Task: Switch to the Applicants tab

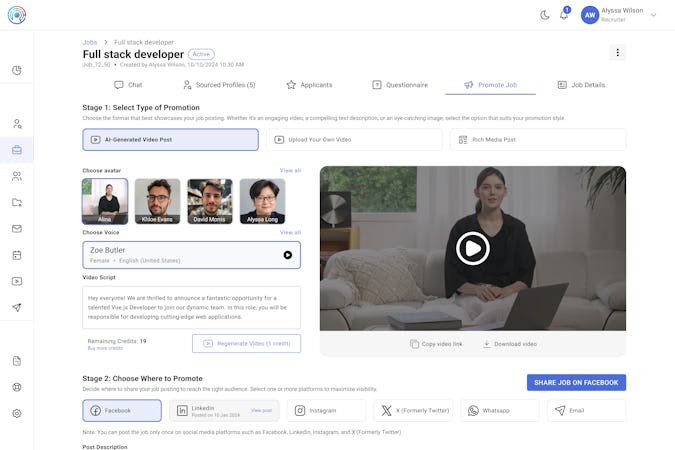Action: pos(310,85)
